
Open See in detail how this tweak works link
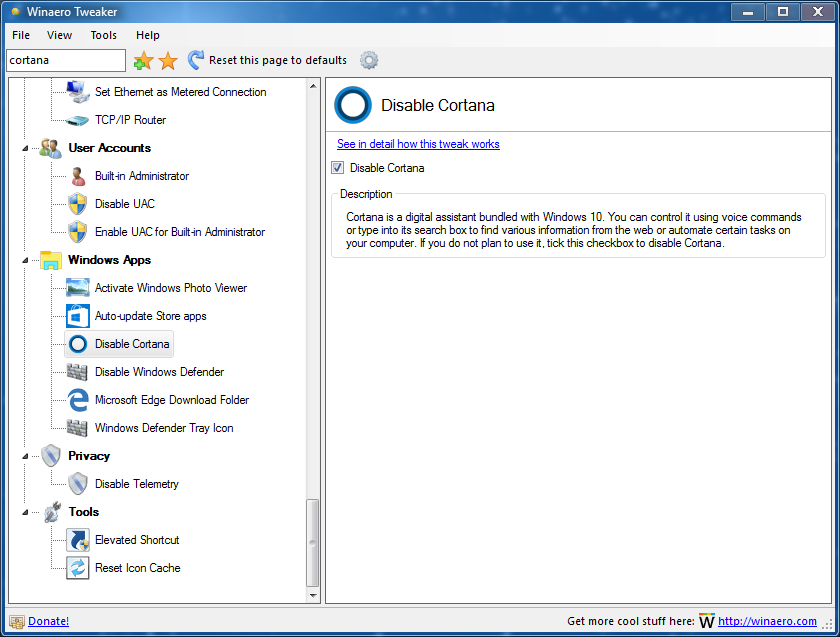coord(418,144)
